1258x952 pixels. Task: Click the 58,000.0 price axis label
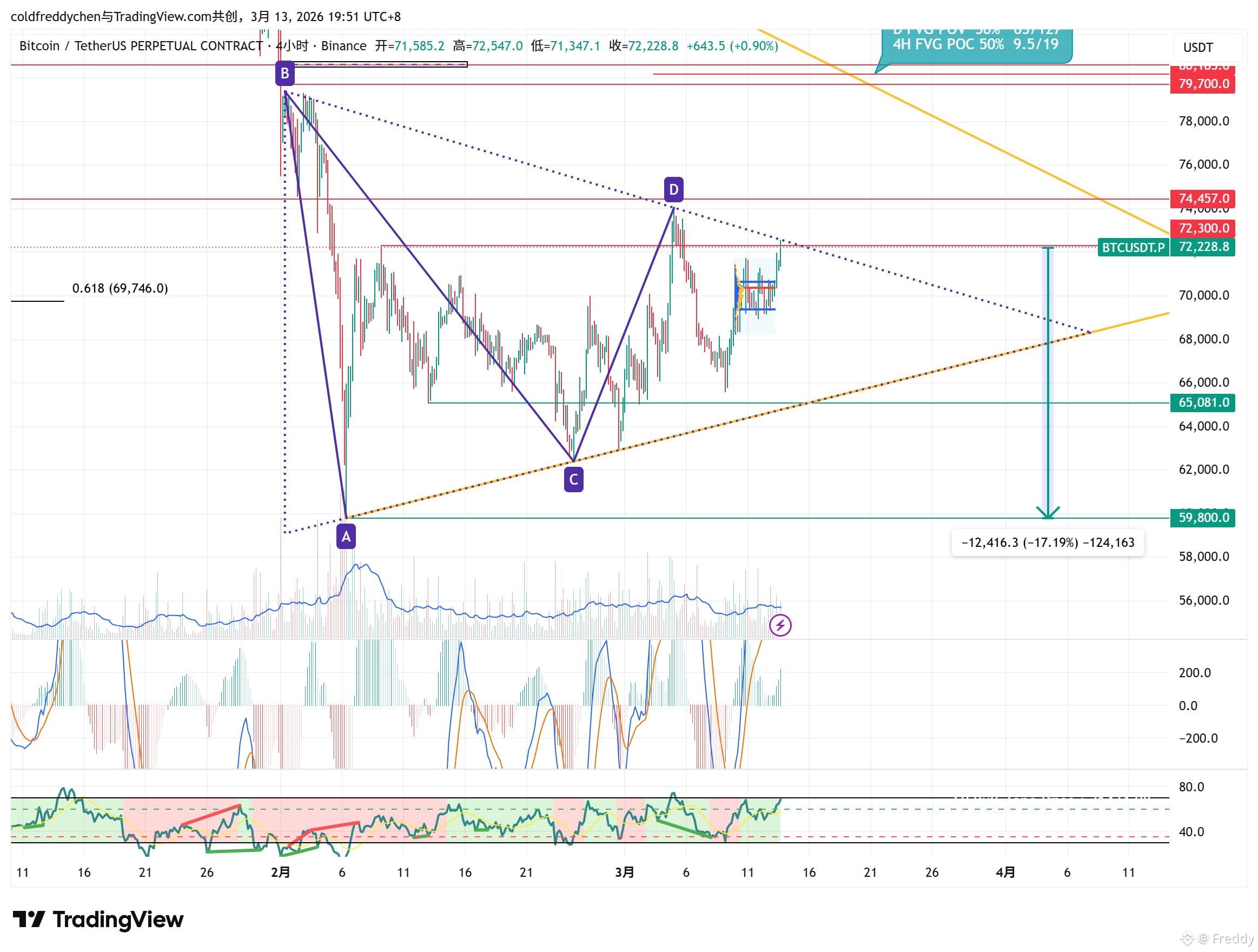tap(1204, 556)
